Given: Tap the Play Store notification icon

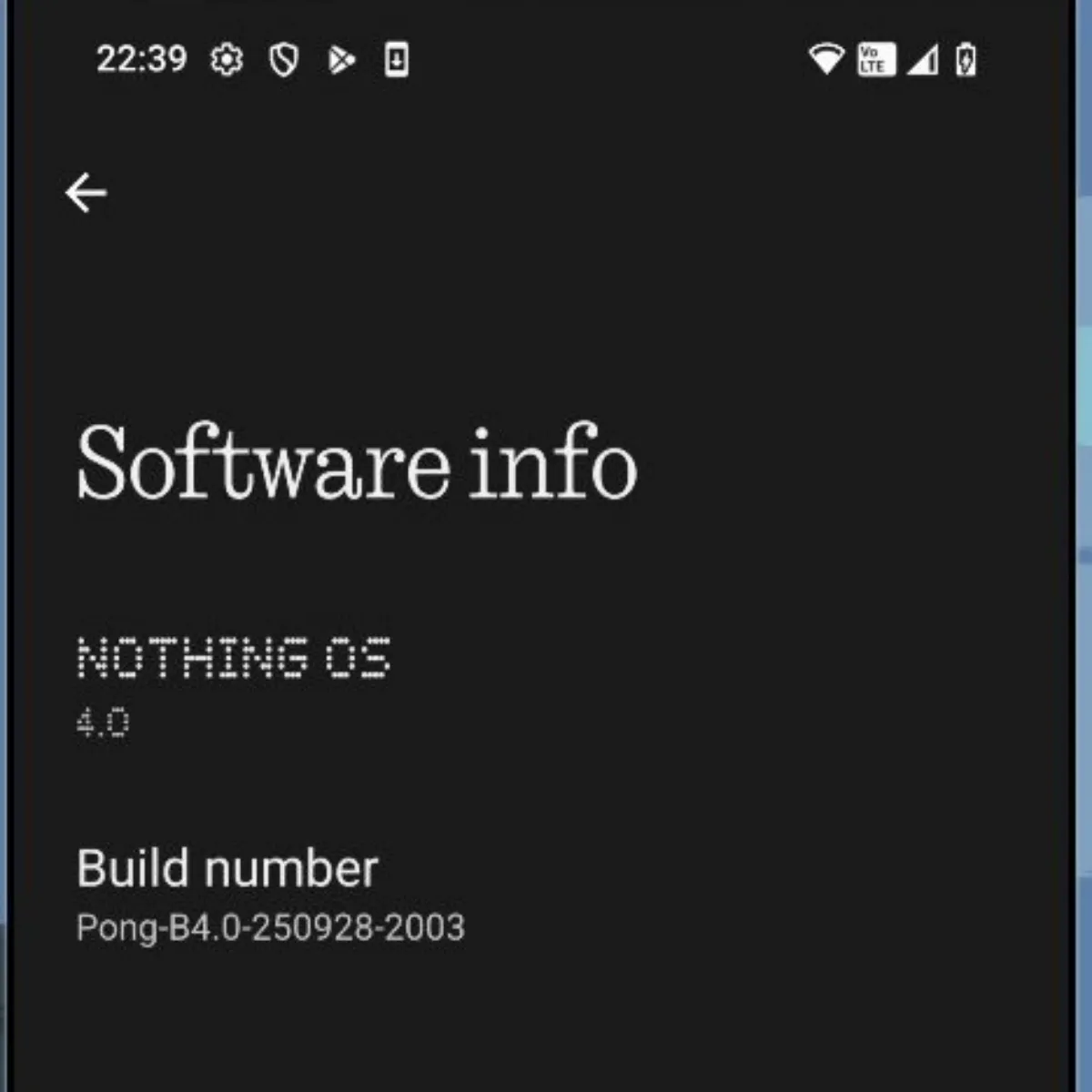Looking at the screenshot, I should point(341,60).
